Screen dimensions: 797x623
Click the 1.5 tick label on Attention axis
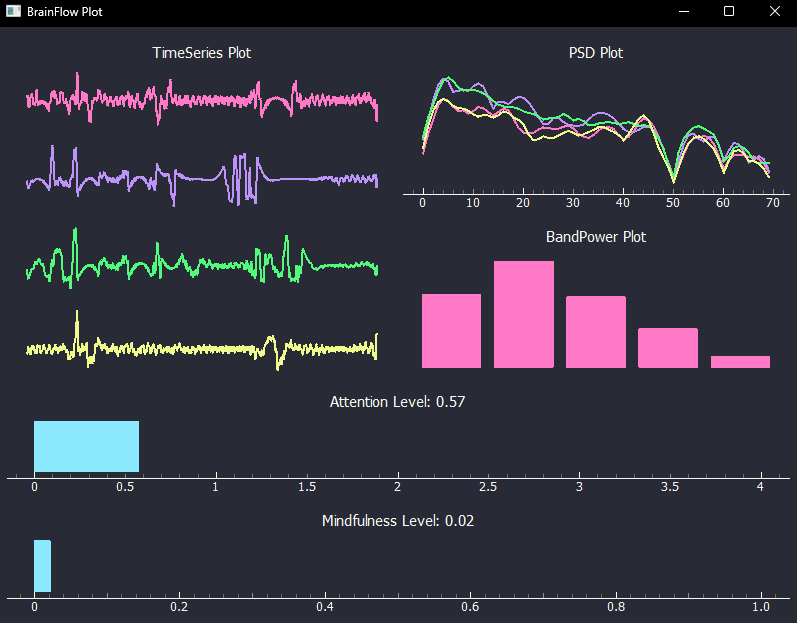pos(306,487)
